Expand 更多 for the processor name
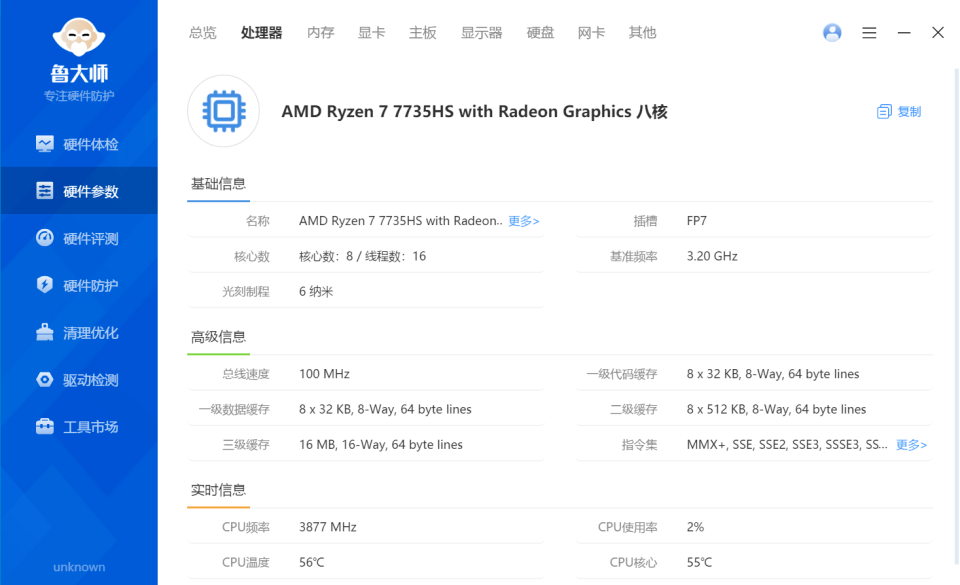The image size is (960, 585). 523,221
